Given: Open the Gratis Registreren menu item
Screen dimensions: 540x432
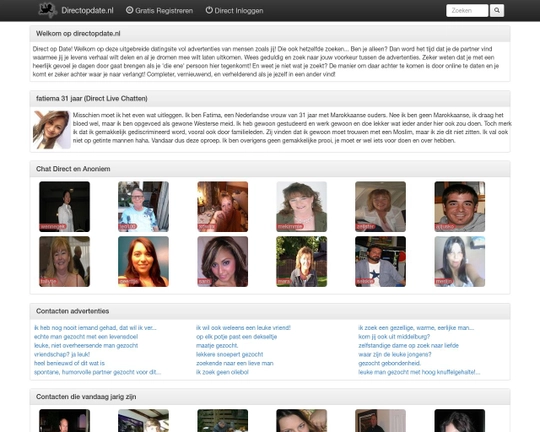Looking at the screenshot, I should (x=159, y=11).
